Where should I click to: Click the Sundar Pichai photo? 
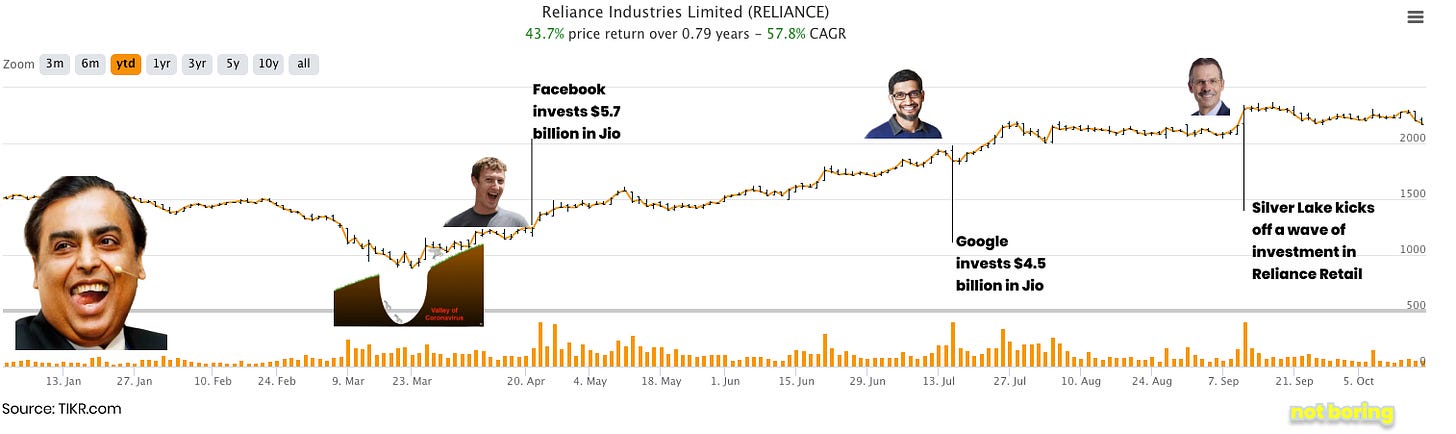point(903,102)
